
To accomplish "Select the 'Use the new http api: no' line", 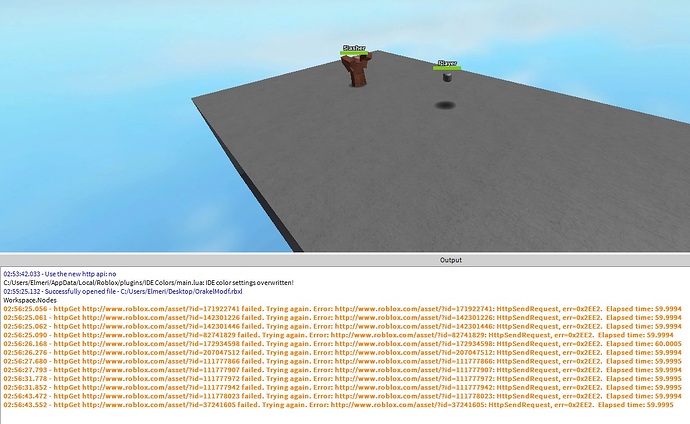I will click(x=60, y=274).
